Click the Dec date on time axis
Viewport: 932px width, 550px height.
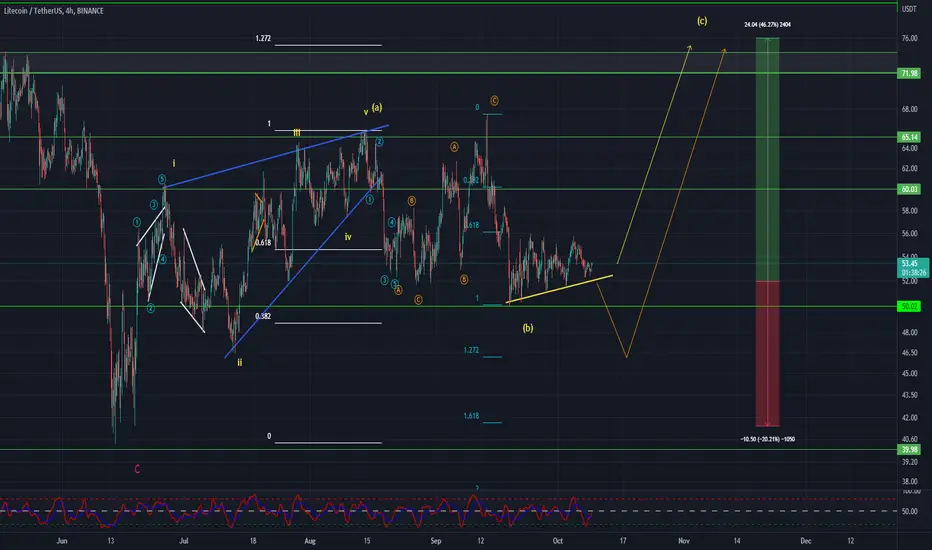click(805, 540)
